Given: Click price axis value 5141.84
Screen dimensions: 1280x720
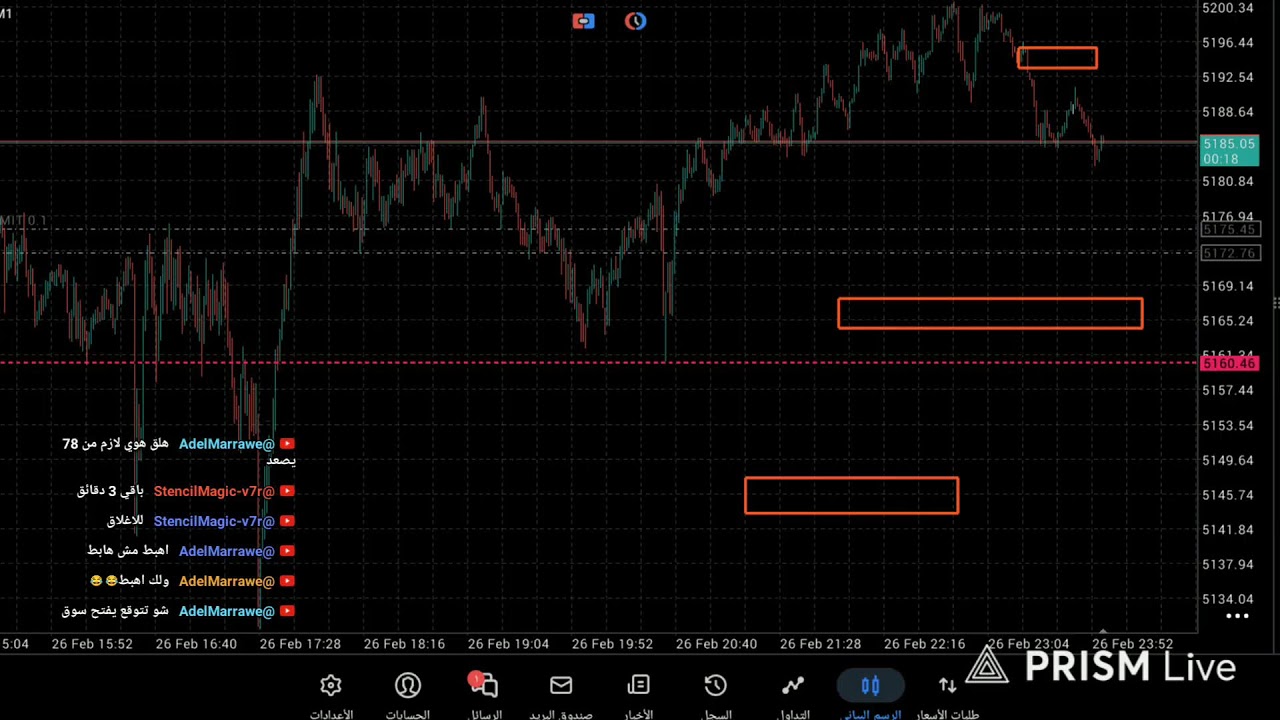Looking at the screenshot, I should 1228,530.
